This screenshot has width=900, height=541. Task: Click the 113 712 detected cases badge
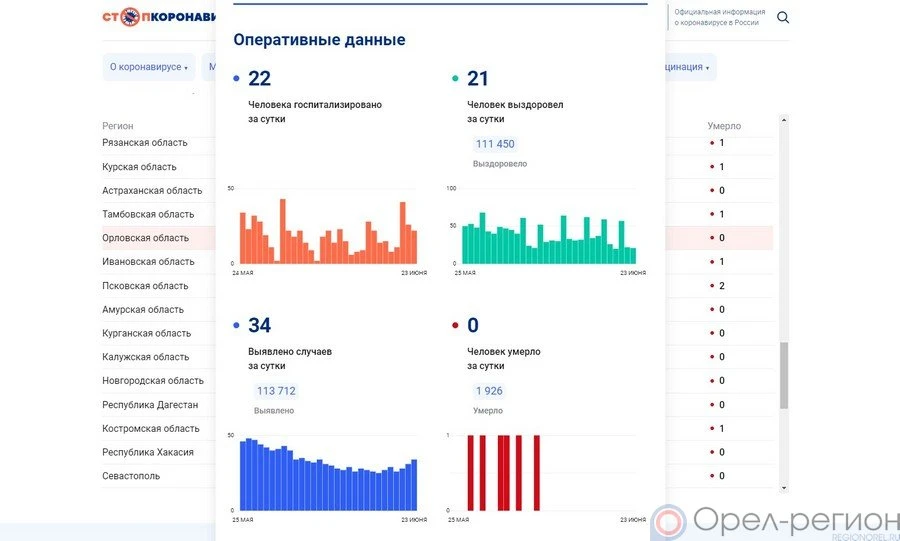coord(276,391)
